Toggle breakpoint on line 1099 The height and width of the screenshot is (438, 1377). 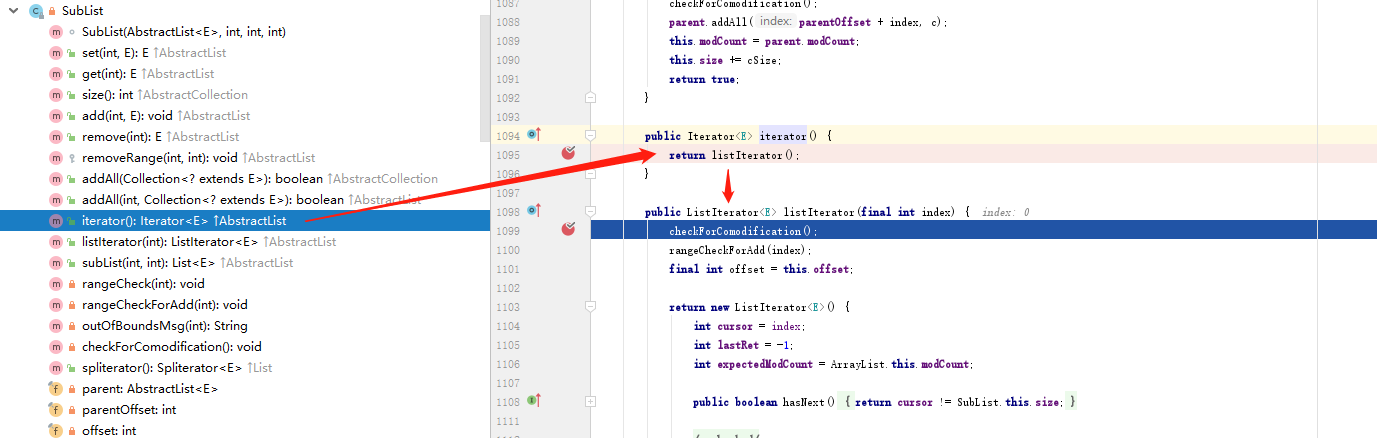coord(569,229)
